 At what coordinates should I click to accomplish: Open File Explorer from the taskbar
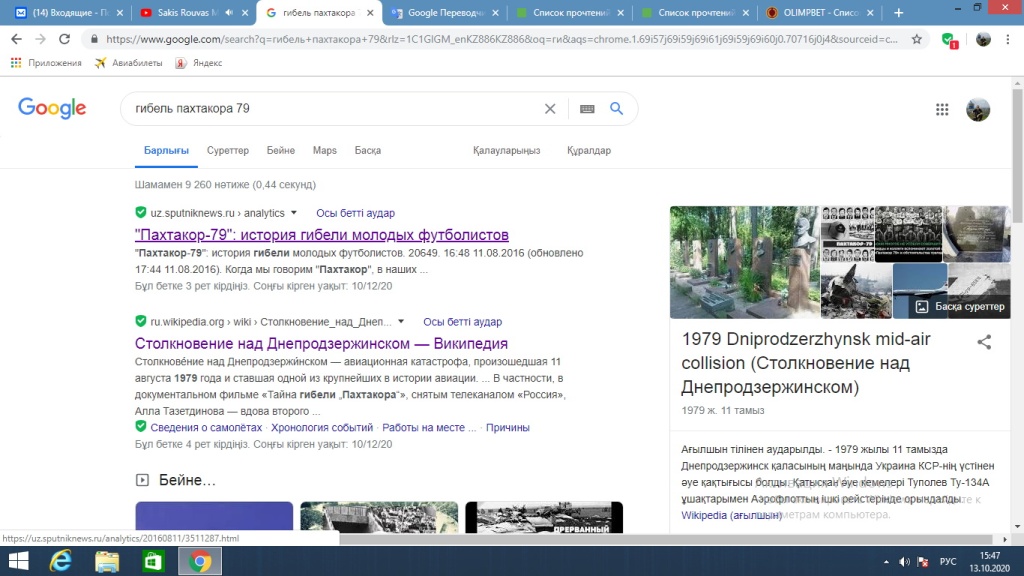[107, 561]
